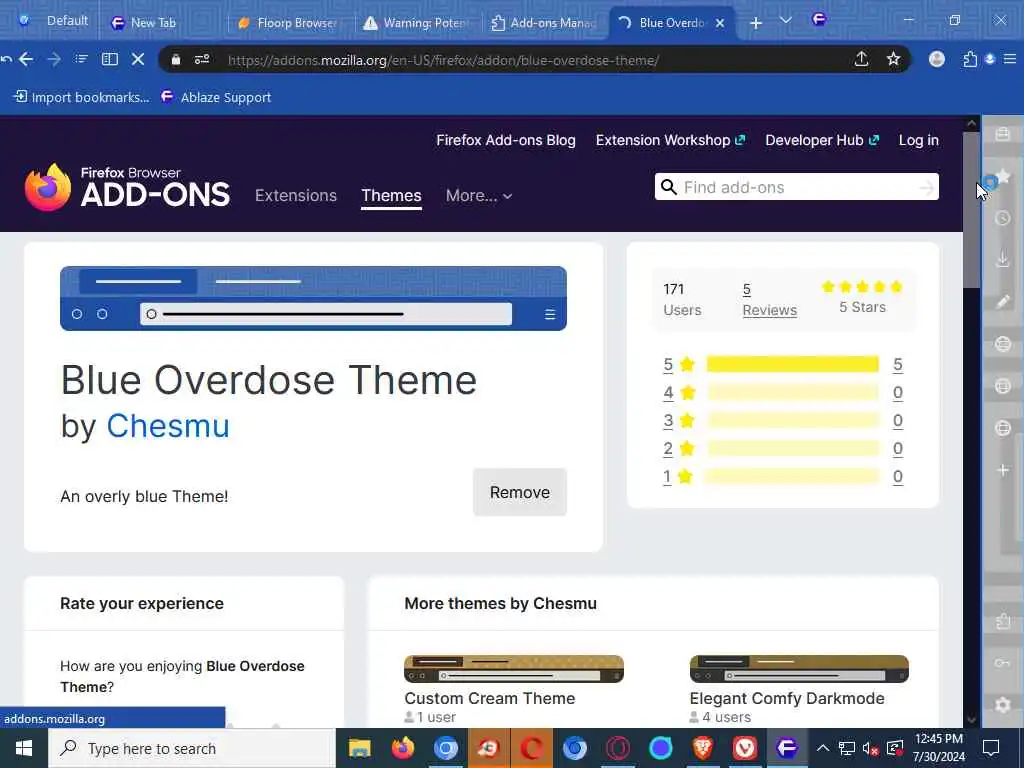Click the undo close tab icon

click(x=6, y=59)
